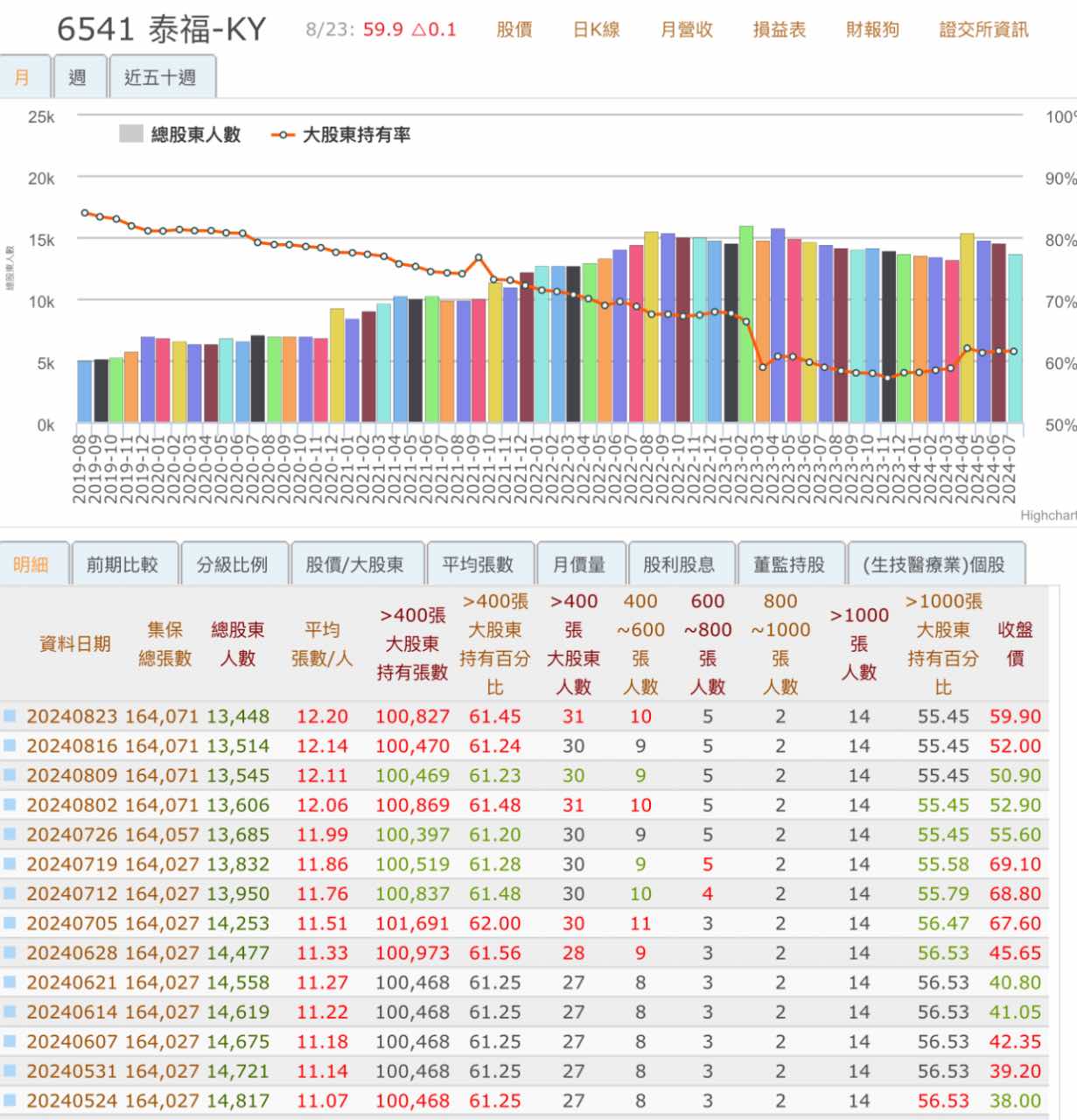This screenshot has width=1077, height=1120.
Task: Visit the 財報狗 link
Action: point(872,29)
